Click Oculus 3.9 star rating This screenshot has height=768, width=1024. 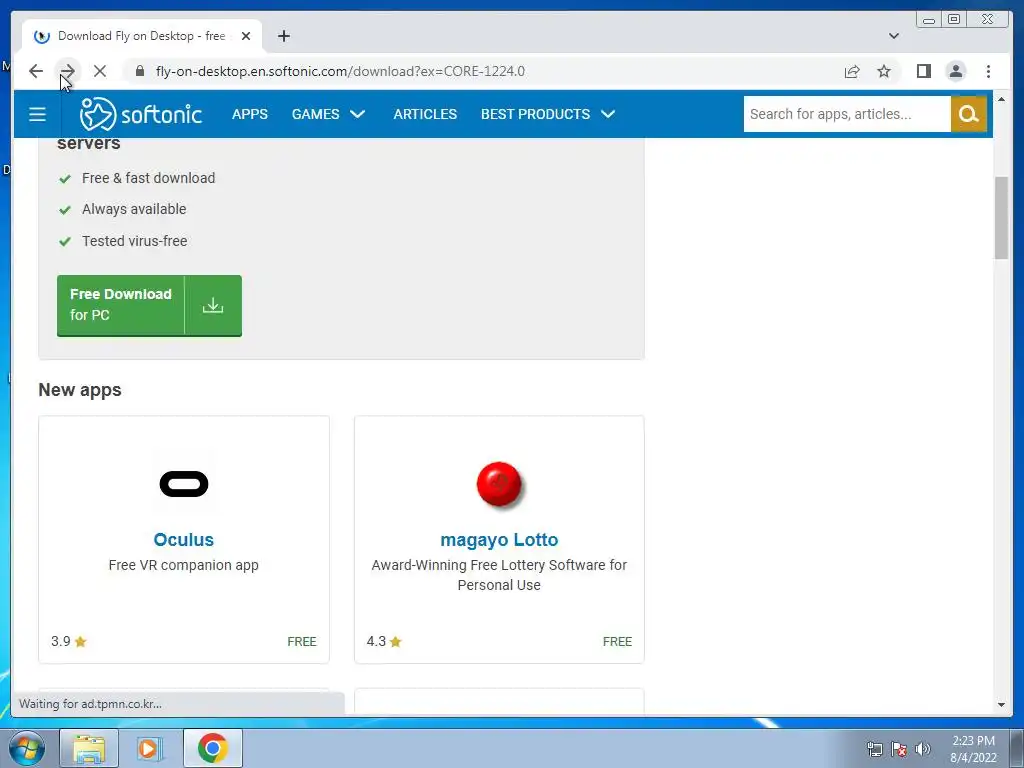(x=69, y=641)
